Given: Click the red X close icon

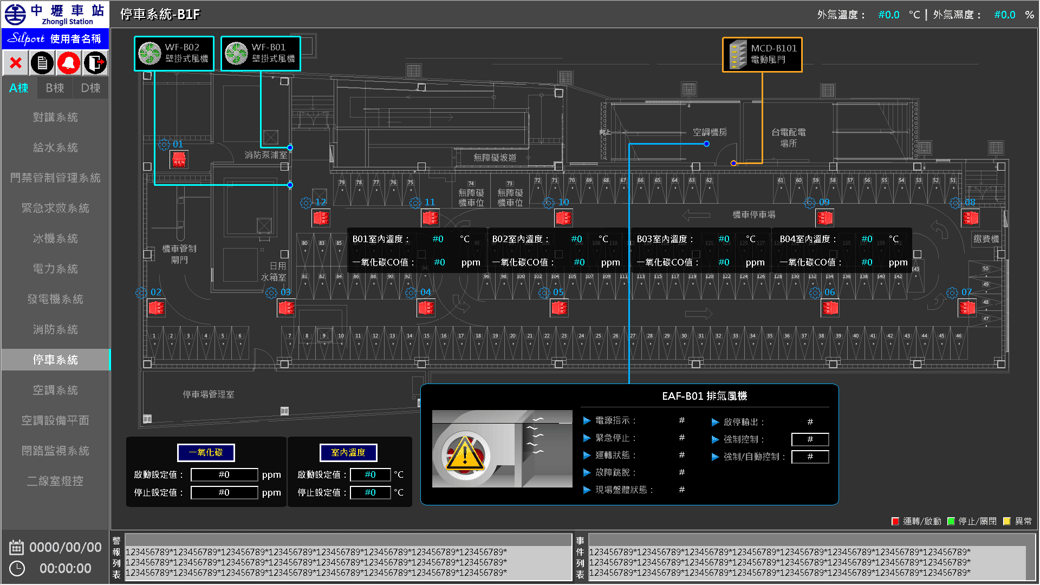Looking at the screenshot, I should coord(16,63).
